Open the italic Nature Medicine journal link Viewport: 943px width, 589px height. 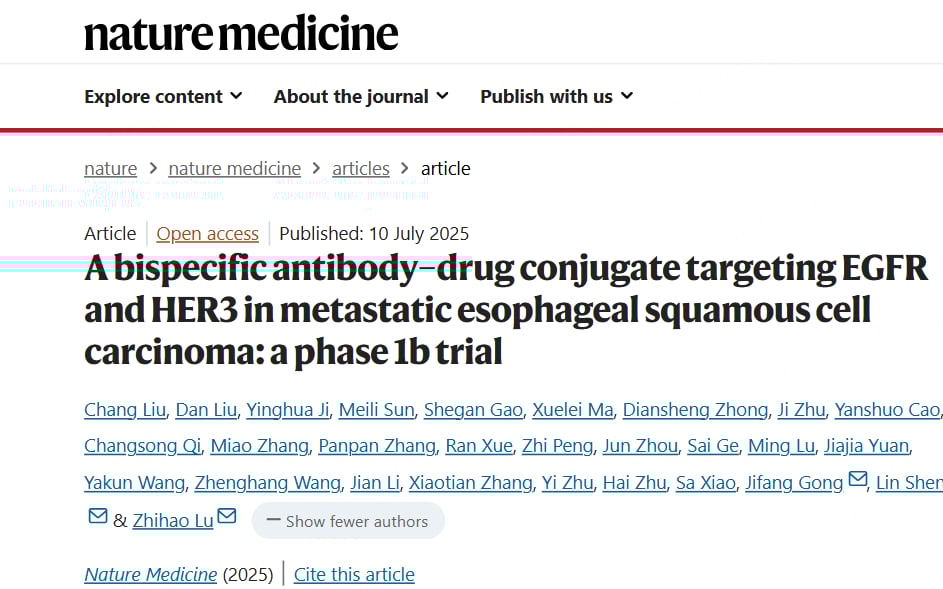pos(151,574)
